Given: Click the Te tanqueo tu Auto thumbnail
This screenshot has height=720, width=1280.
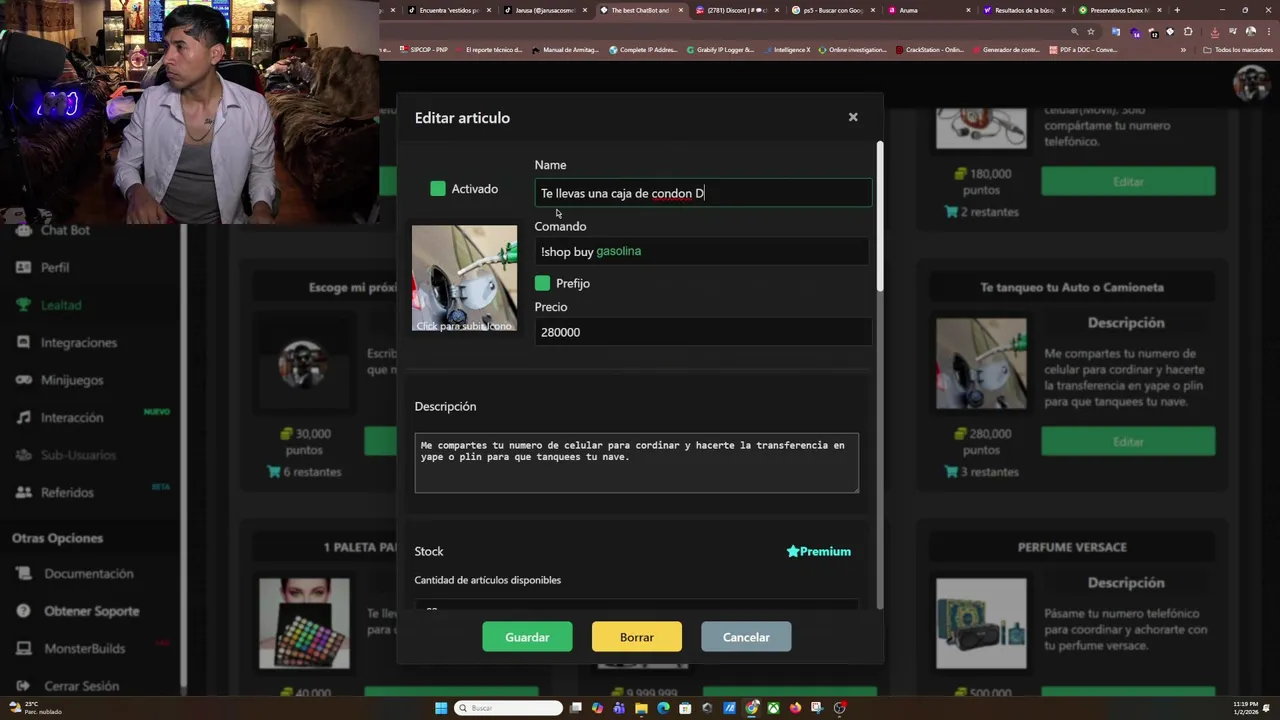Looking at the screenshot, I should 981,363.
